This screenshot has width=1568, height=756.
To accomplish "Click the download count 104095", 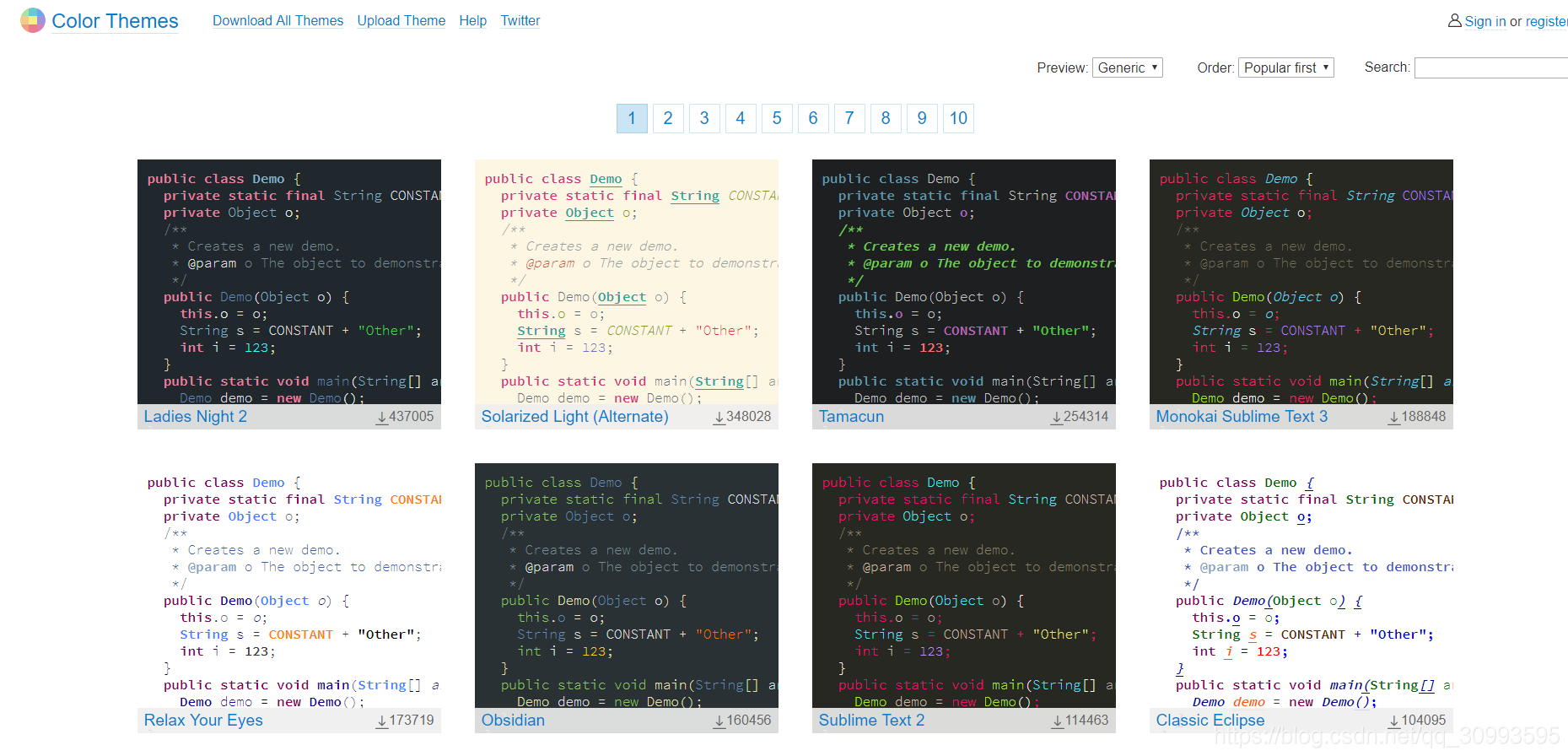I will point(1424,721).
